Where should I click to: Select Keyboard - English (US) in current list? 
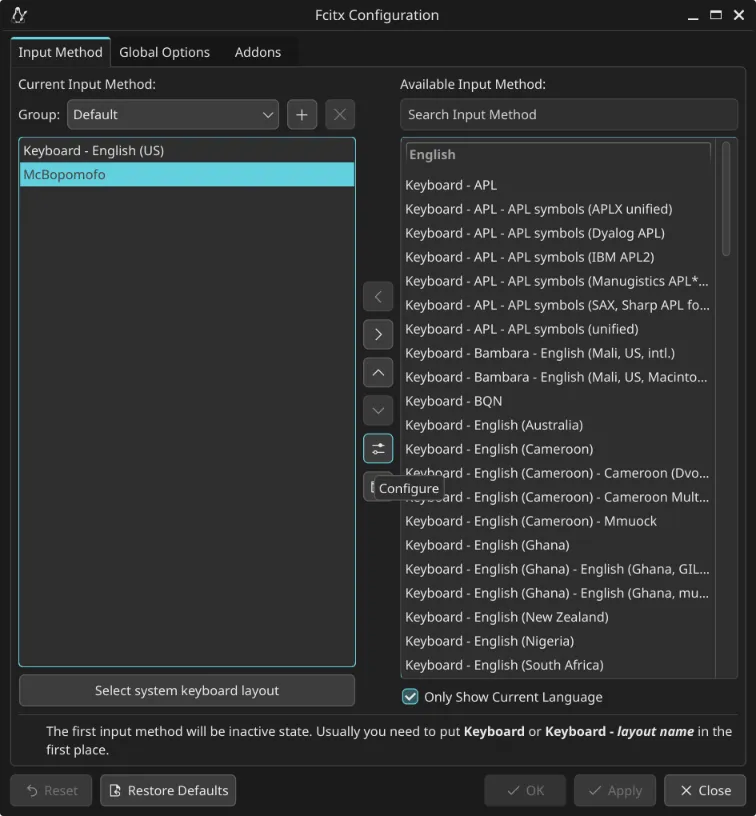pos(187,150)
